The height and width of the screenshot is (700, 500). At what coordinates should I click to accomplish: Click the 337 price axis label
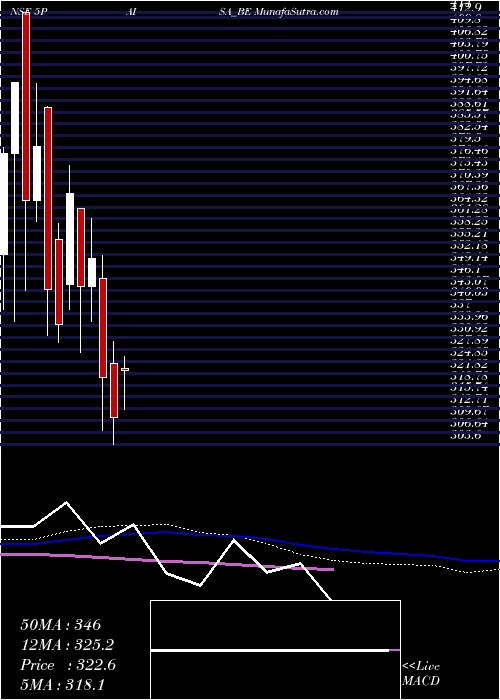[460, 305]
